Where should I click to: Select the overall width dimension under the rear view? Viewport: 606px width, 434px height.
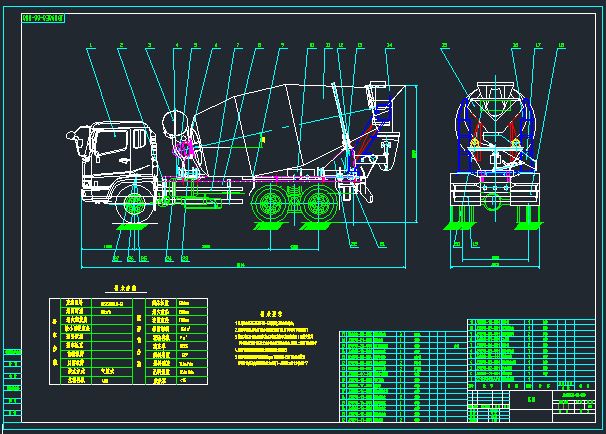point(495,265)
